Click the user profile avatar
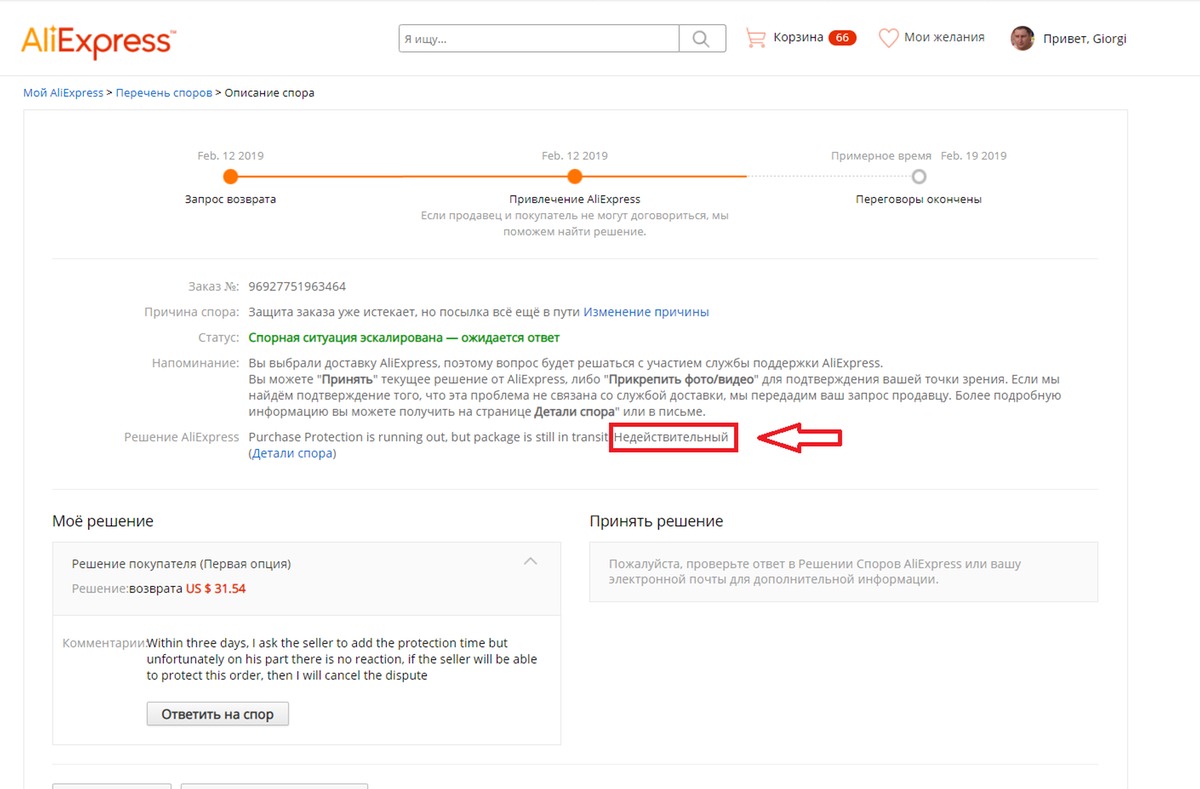The image size is (1200, 789). (x=1022, y=39)
